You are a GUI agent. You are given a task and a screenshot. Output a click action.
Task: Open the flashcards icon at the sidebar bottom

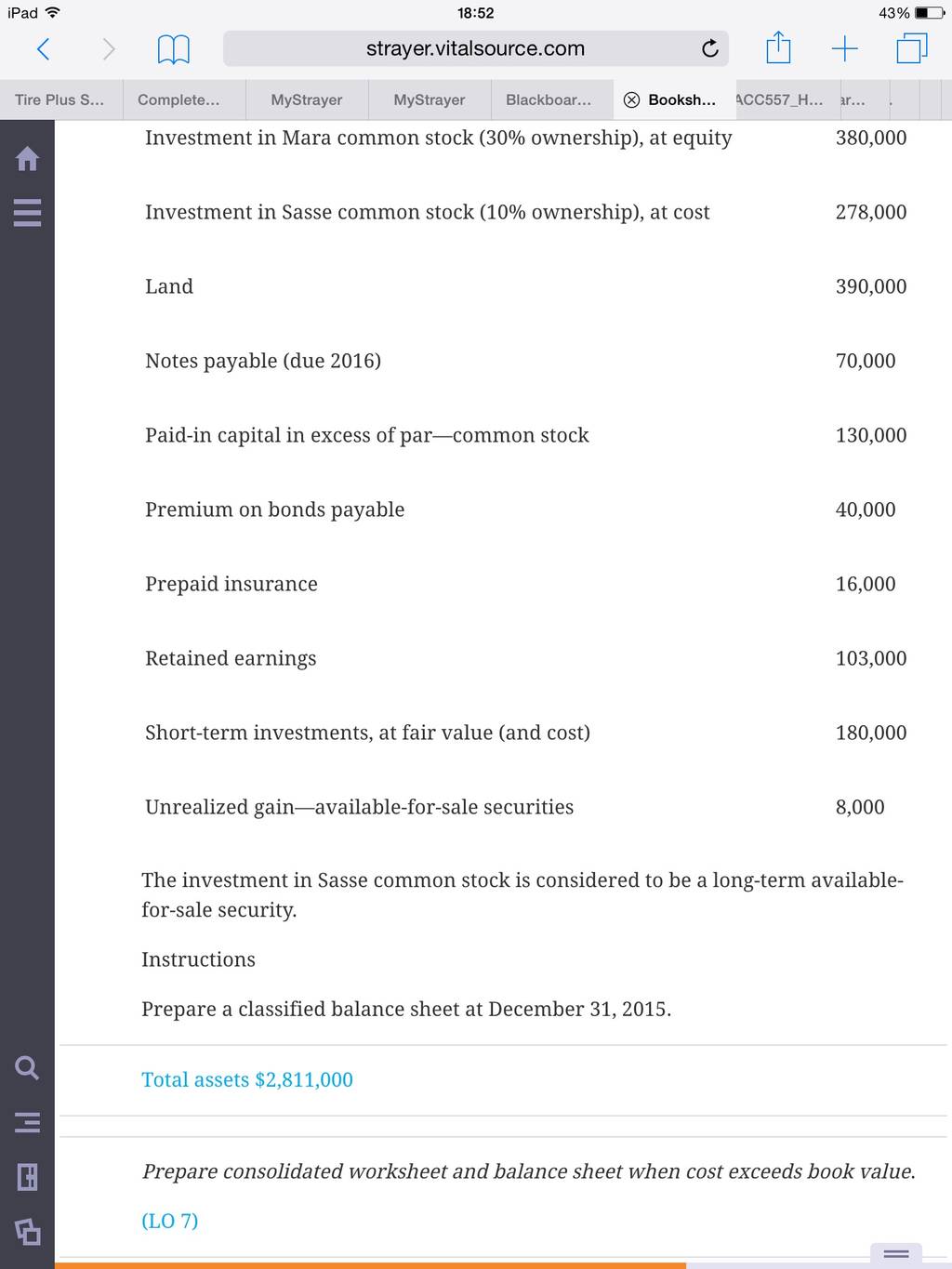(28, 1231)
